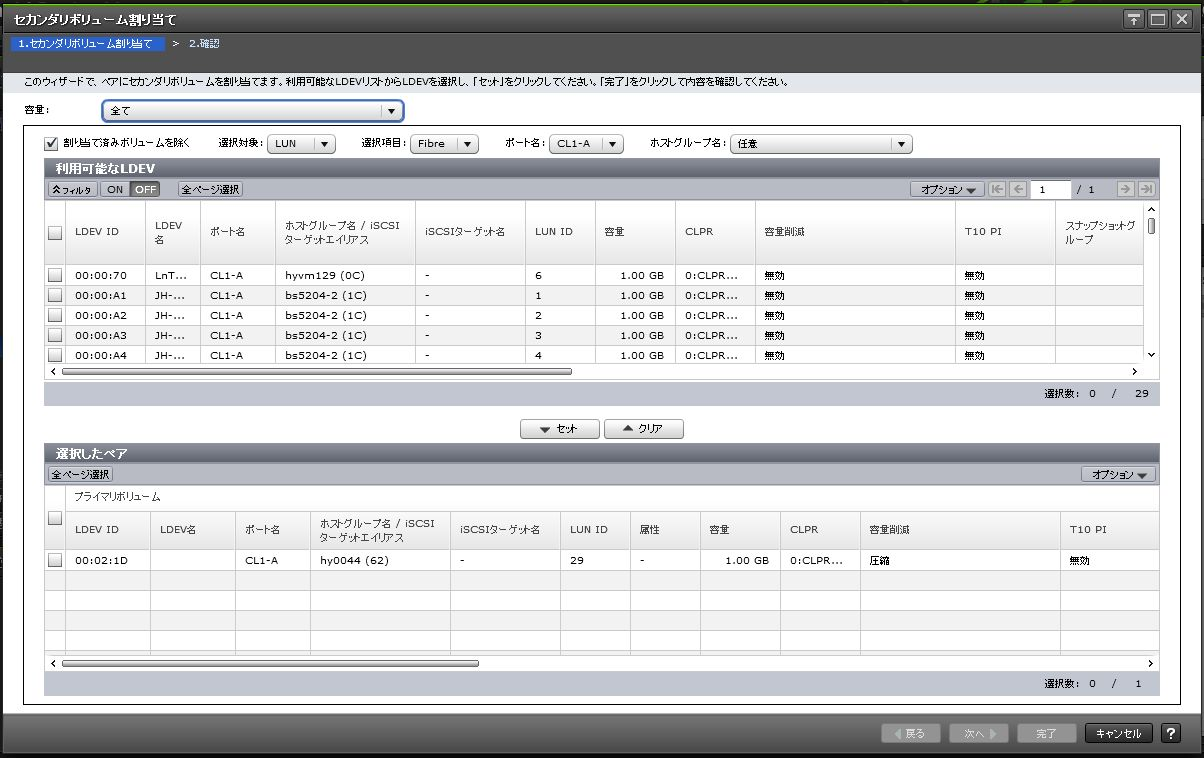Go to next page of LDEV list
1204x758 pixels.
[1125, 189]
